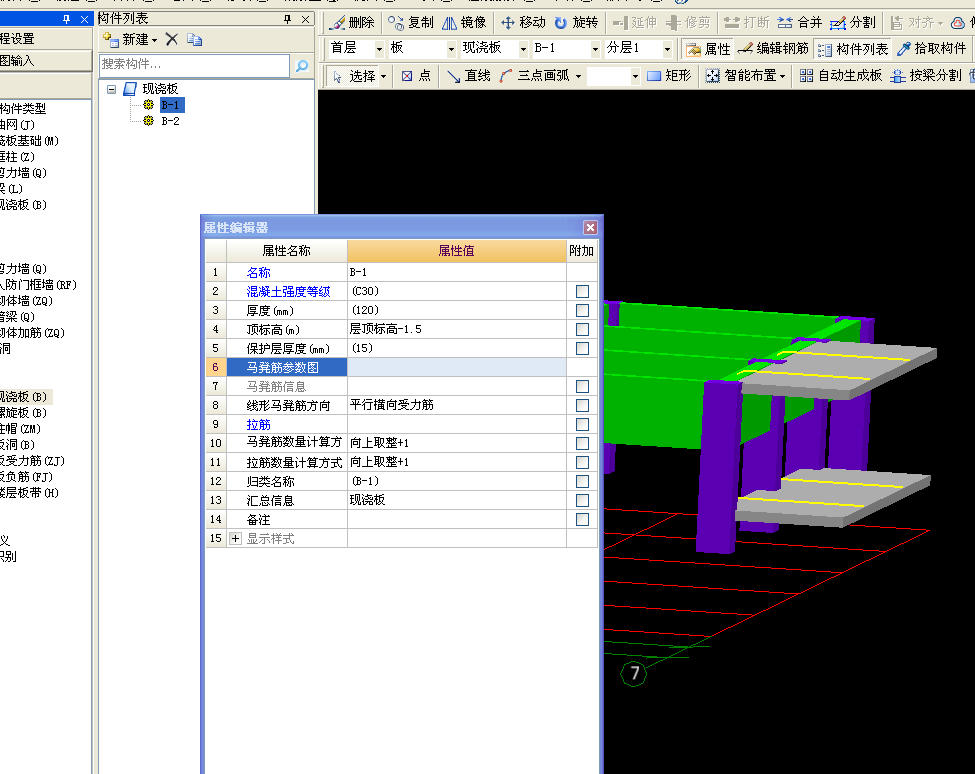
Task: Select the three-point arc (三点画弧) tool
Action: click(540, 76)
